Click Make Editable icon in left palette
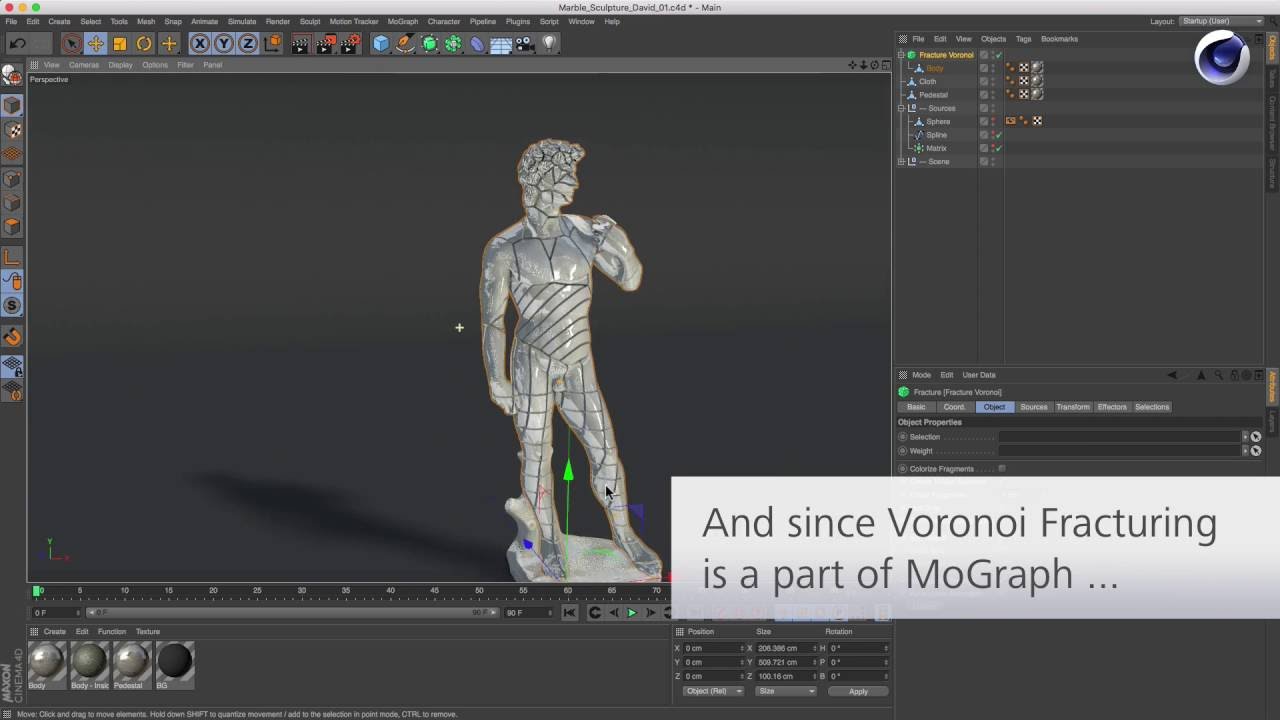The height and width of the screenshot is (720, 1280). pyautogui.click(x=13, y=76)
